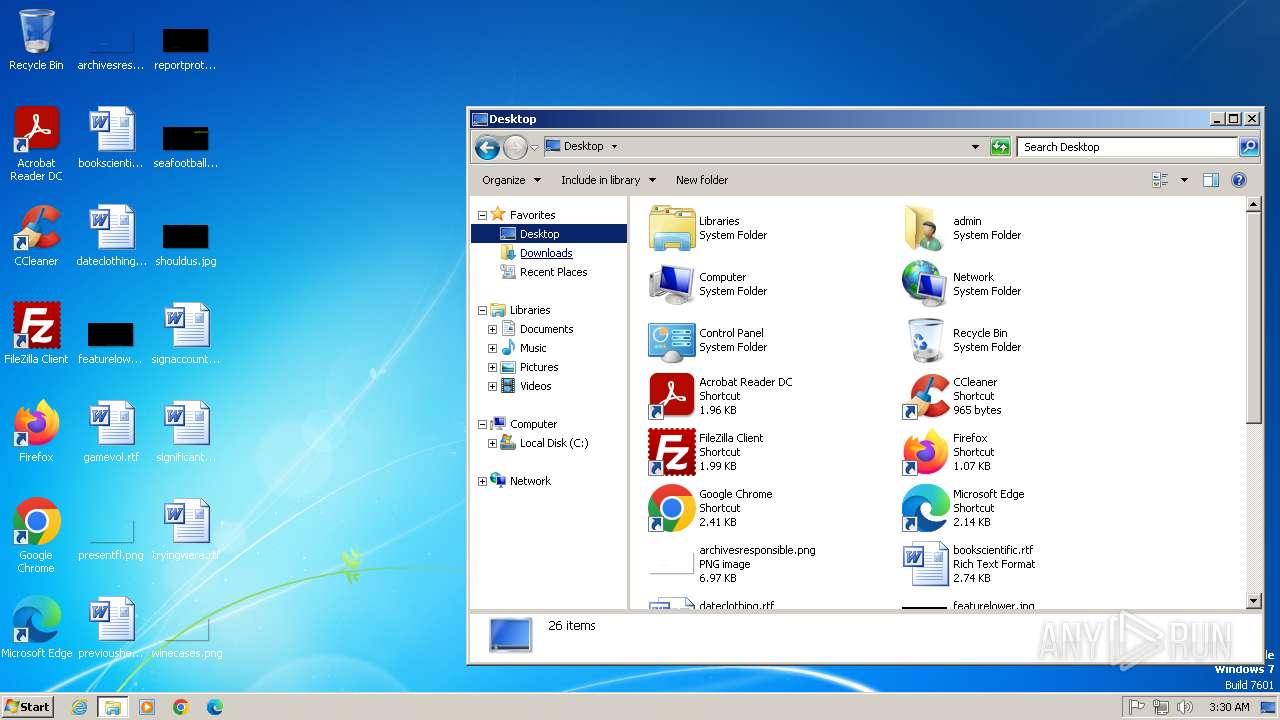This screenshot has width=1280, height=720.
Task: Click the Change your view icon
Action: click(x=1161, y=180)
